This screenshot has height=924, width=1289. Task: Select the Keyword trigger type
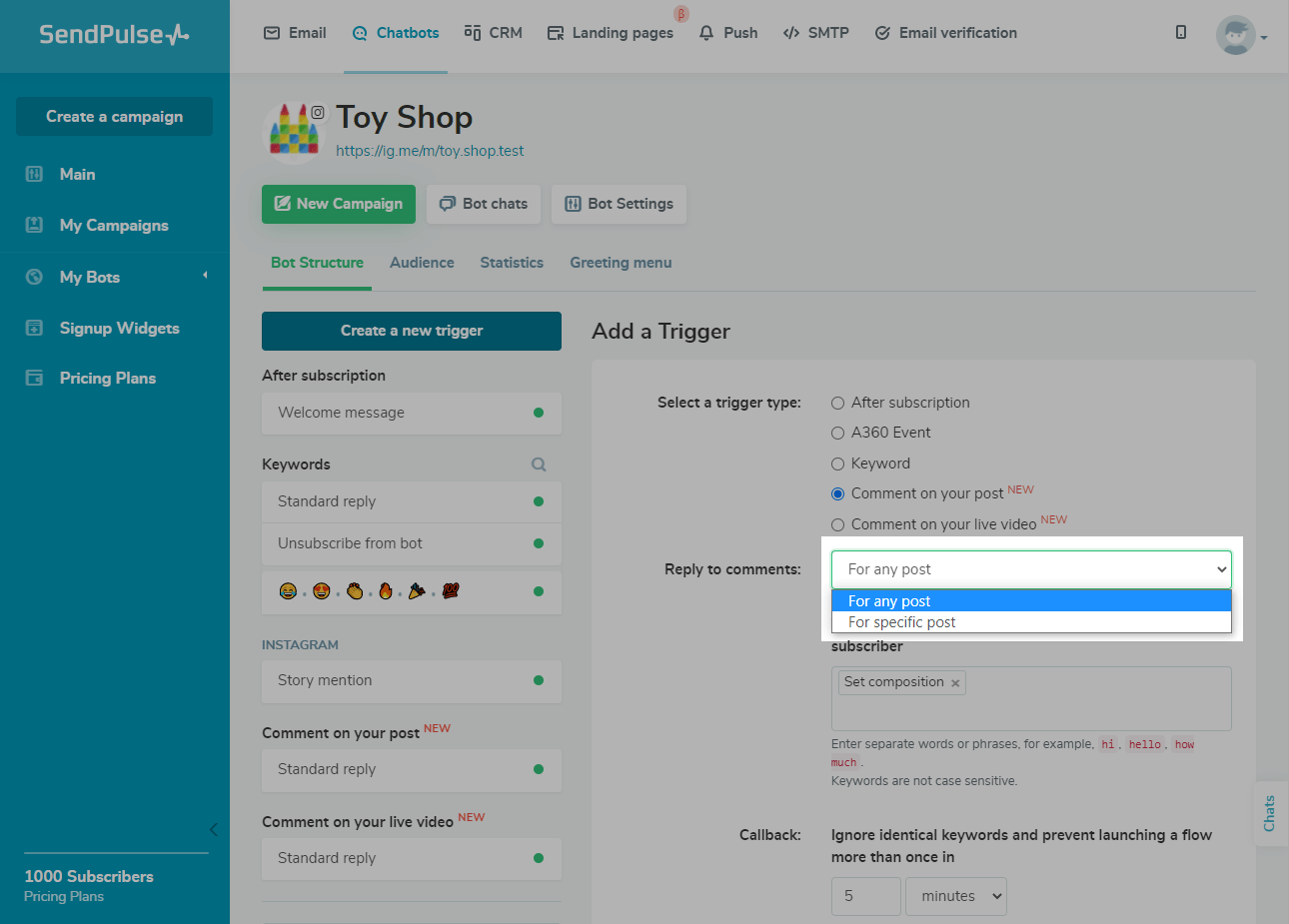point(837,464)
